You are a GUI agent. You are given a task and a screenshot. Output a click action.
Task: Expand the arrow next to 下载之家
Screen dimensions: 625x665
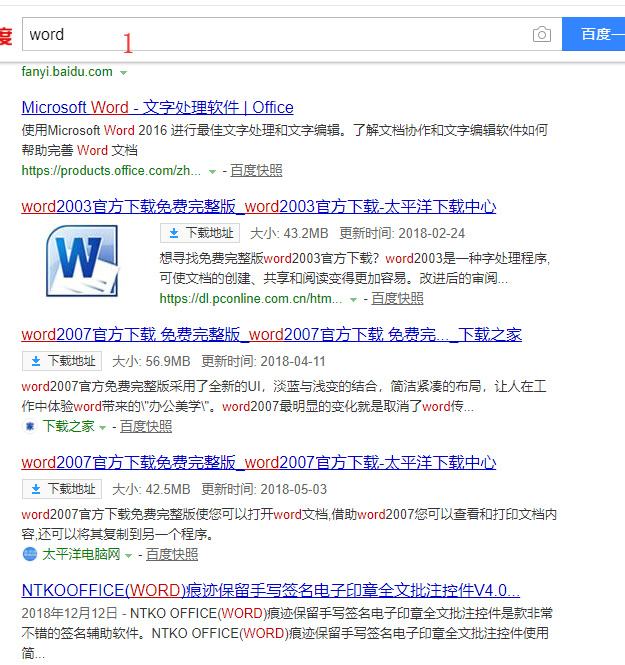pyautogui.click(x=102, y=427)
